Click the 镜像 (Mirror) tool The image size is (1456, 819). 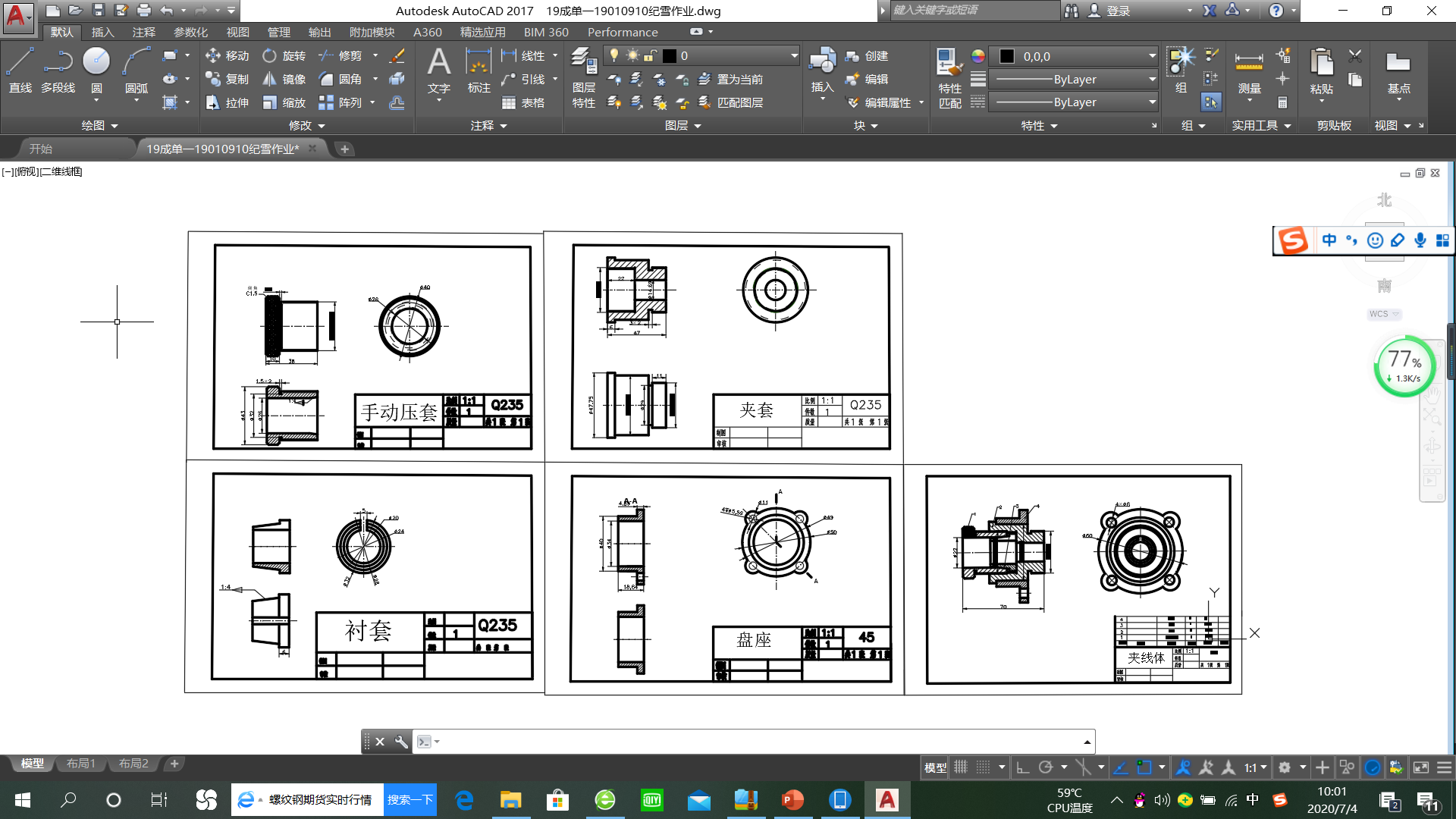point(284,79)
